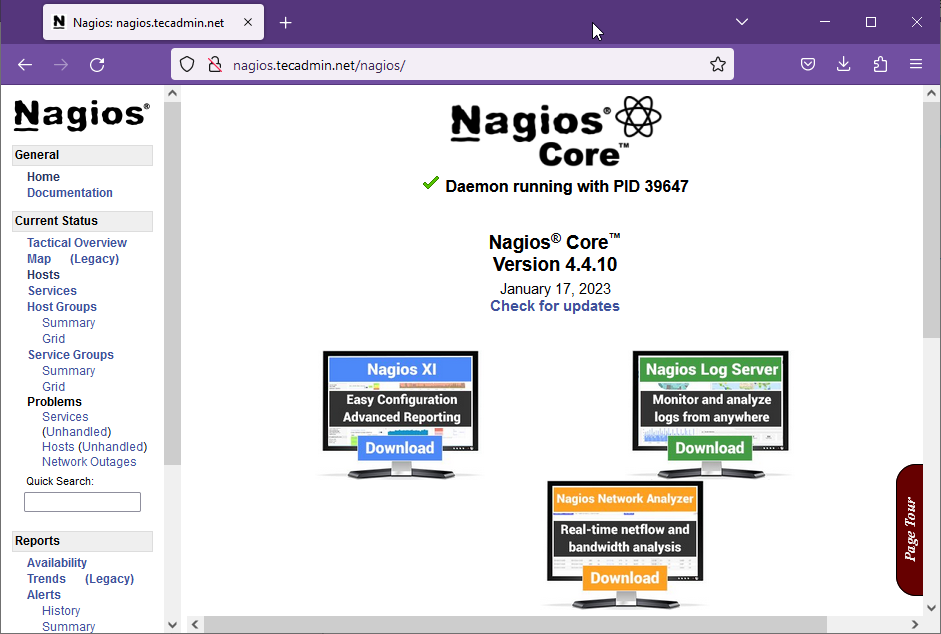941x634 pixels.
Task: Open Grid under Service Groups
Action: click(x=53, y=387)
